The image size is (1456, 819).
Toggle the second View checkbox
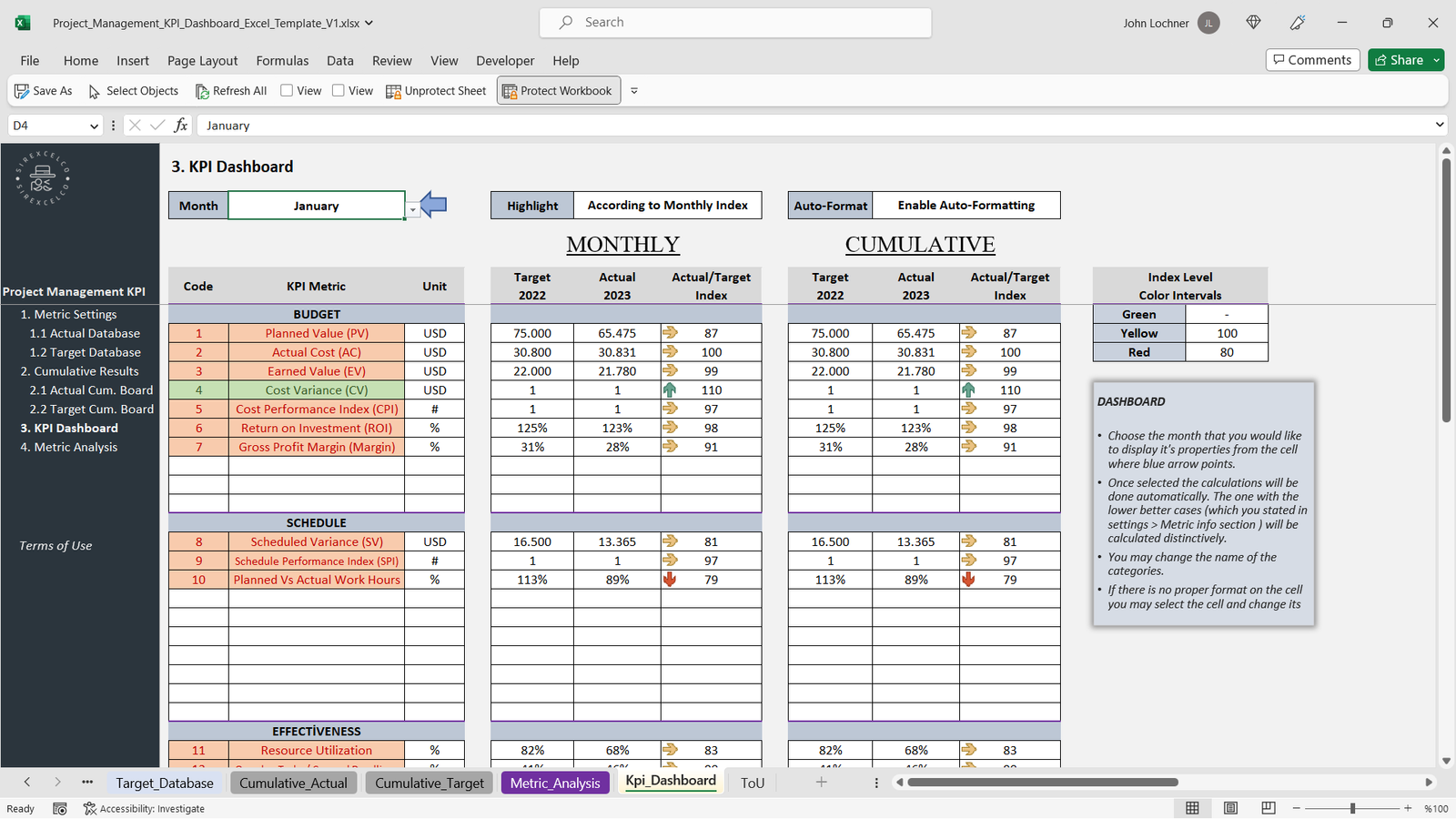click(x=339, y=90)
